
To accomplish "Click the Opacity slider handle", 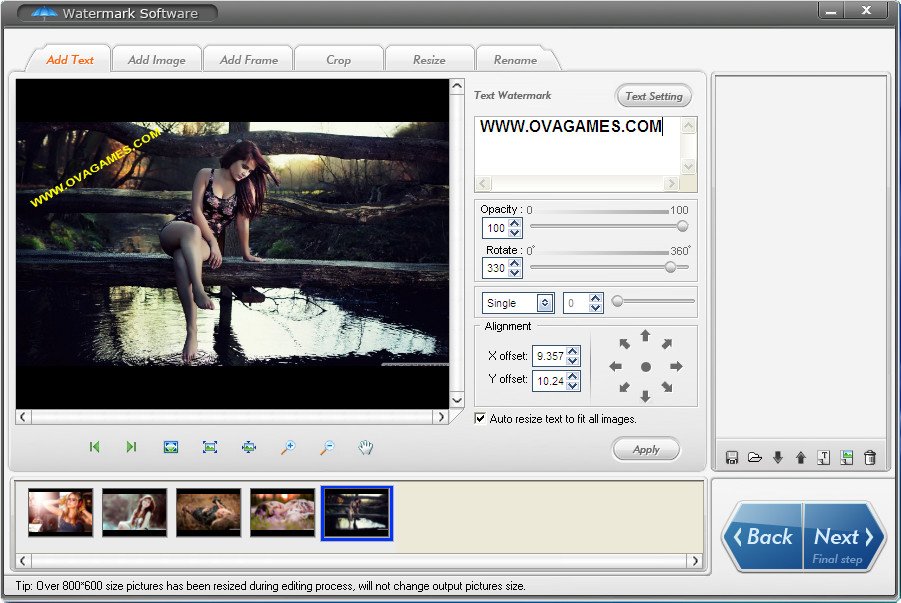I will (x=682, y=226).
